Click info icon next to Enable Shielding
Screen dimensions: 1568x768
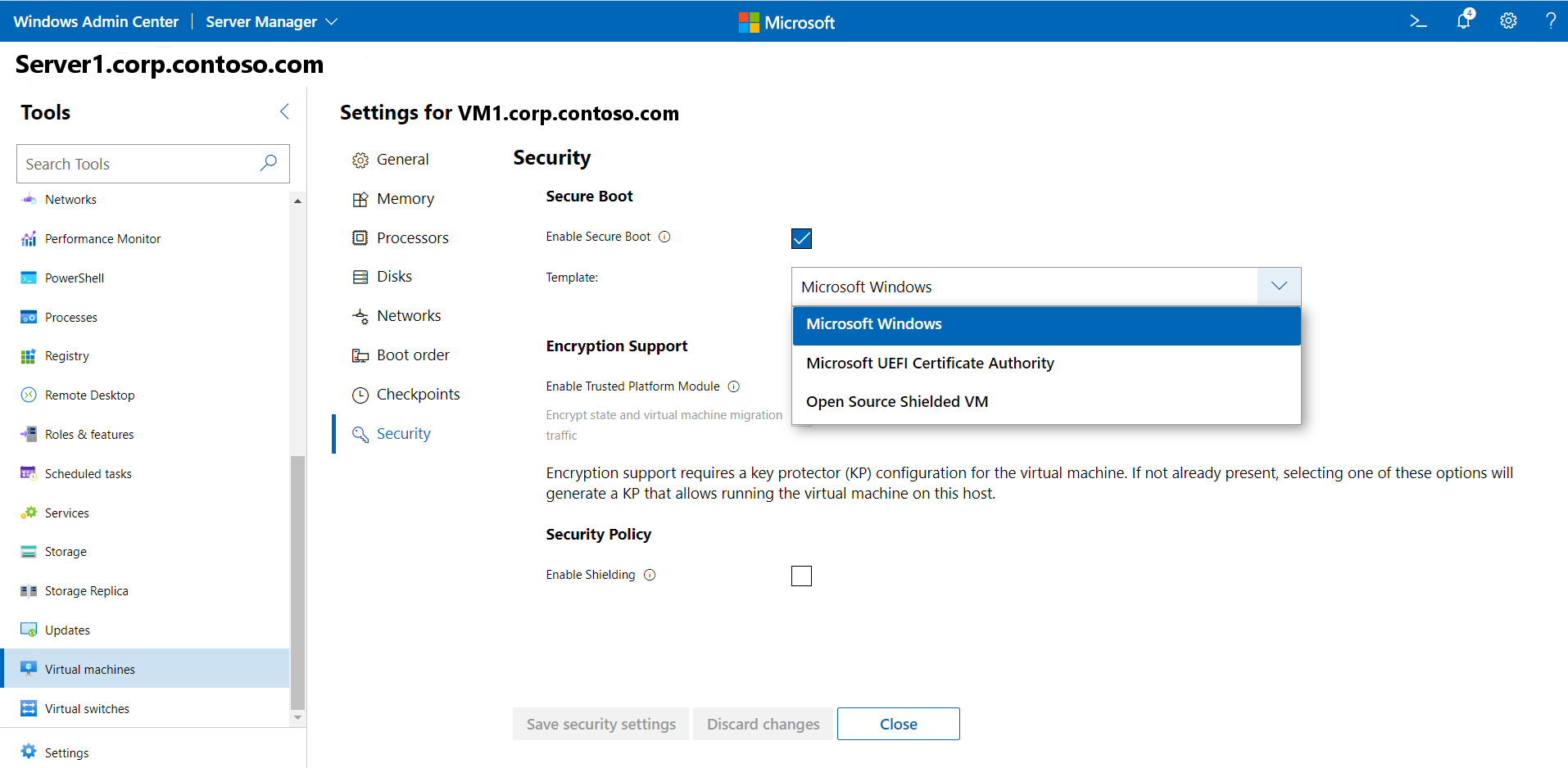(650, 575)
